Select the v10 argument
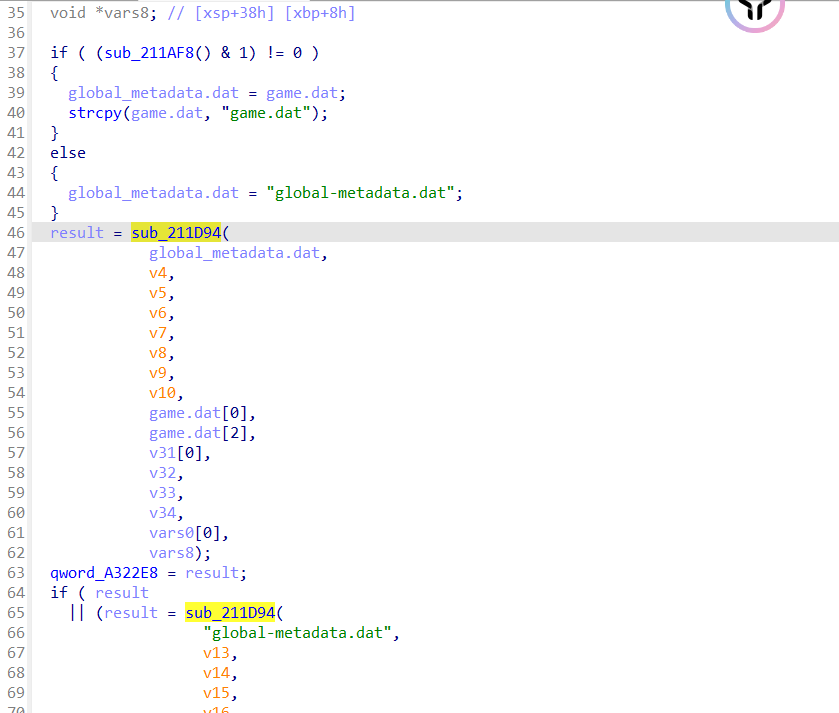Viewport: 839px width, 713px height. tap(162, 393)
